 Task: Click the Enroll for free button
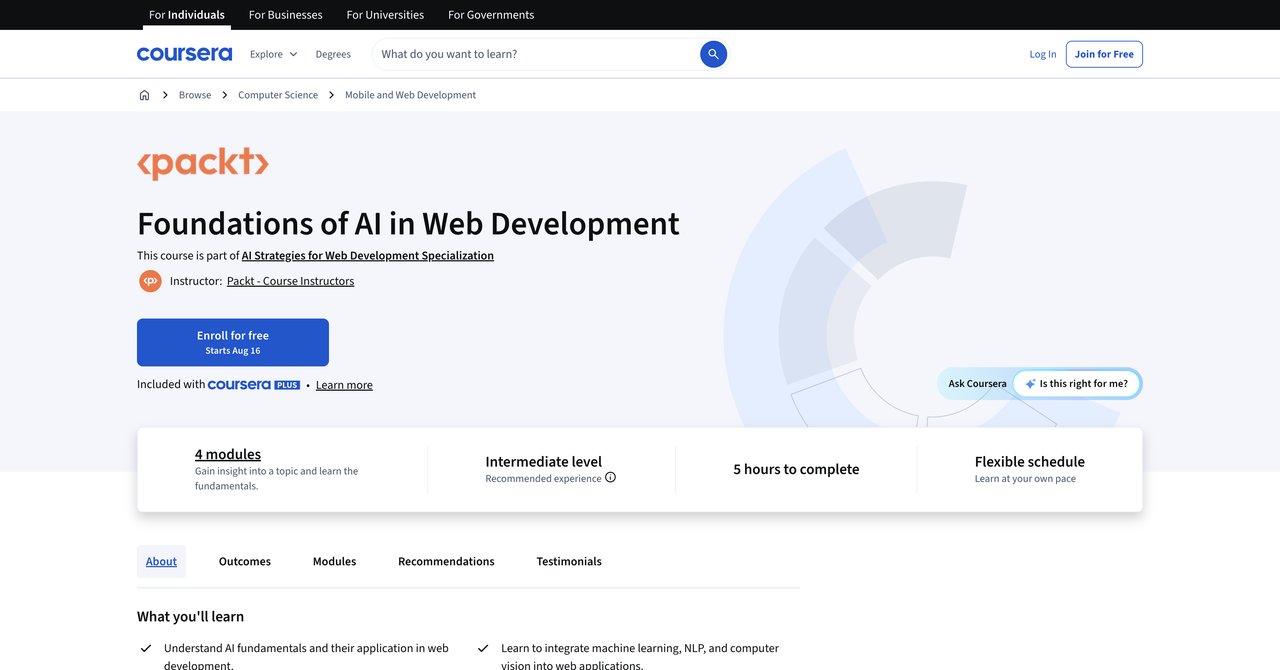[233, 342]
